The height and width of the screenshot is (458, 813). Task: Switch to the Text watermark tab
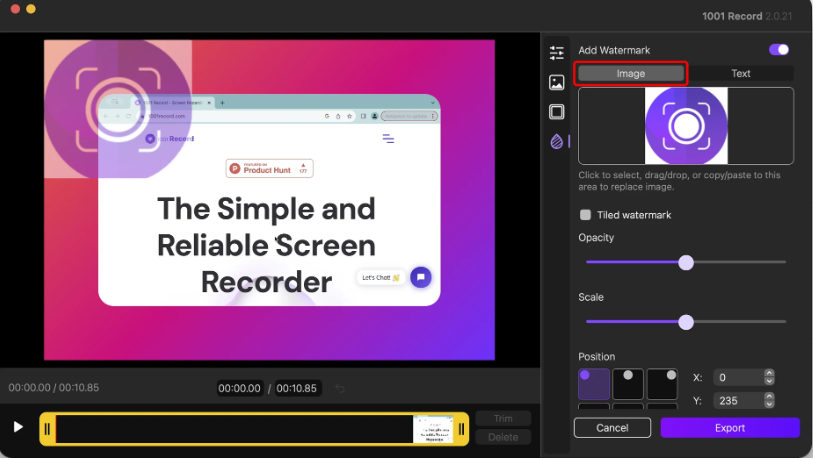pos(740,74)
